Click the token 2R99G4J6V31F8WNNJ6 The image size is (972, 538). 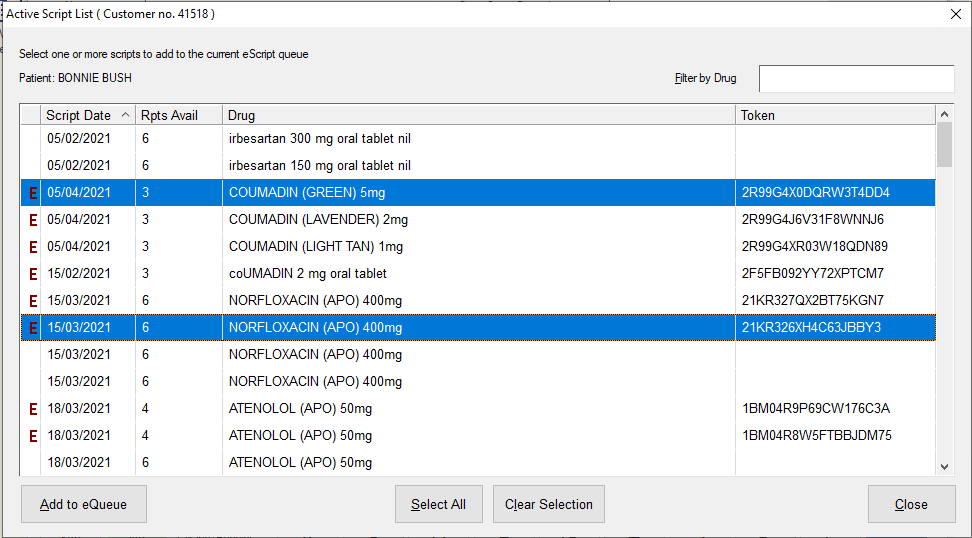[x=813, y=219]
